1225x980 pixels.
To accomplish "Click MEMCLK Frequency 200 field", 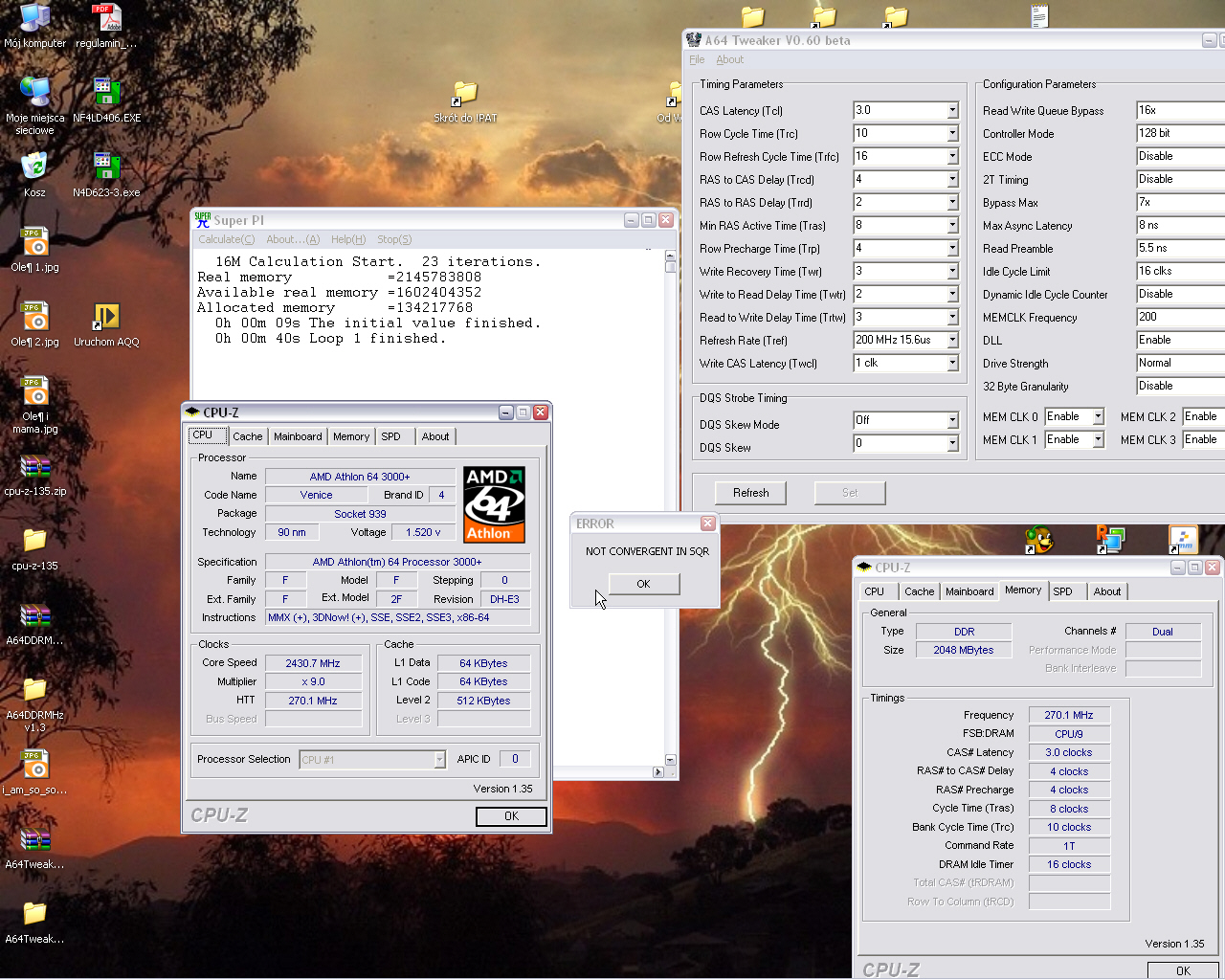I will pos(1181,317).
